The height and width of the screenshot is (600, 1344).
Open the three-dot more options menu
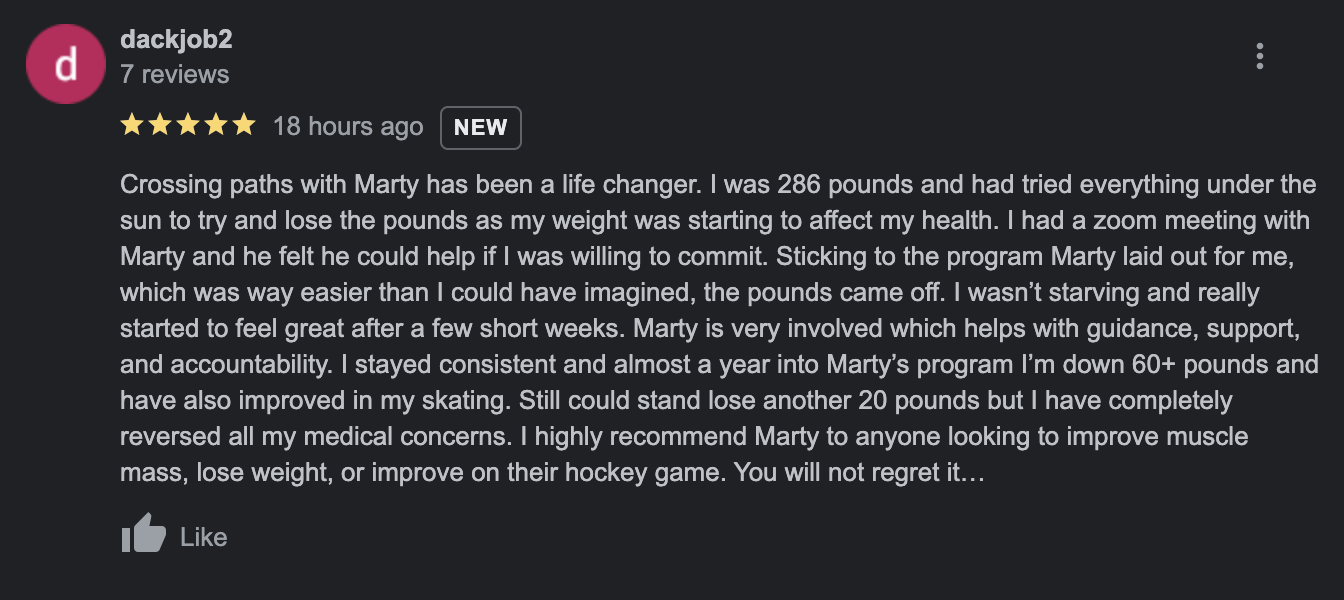pyautogui.click(x=1259, y=56)
